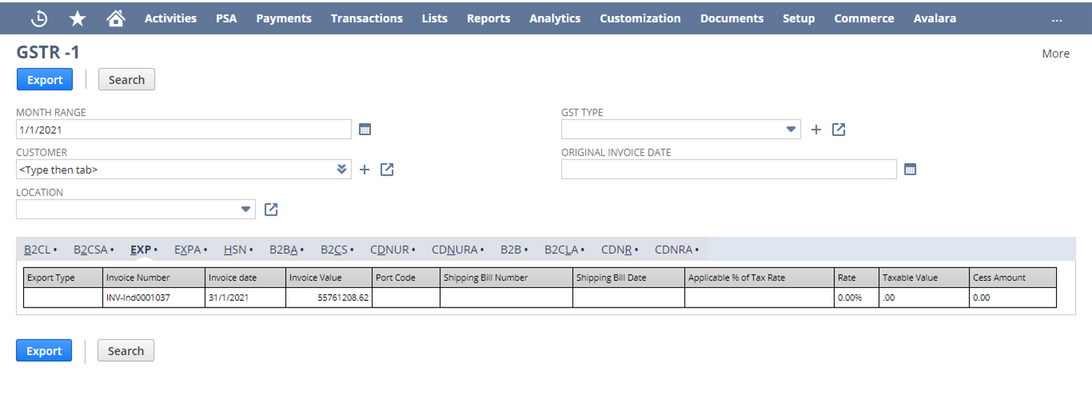
Task: Open GST Type record in new window icon
Action: point(838,130)
